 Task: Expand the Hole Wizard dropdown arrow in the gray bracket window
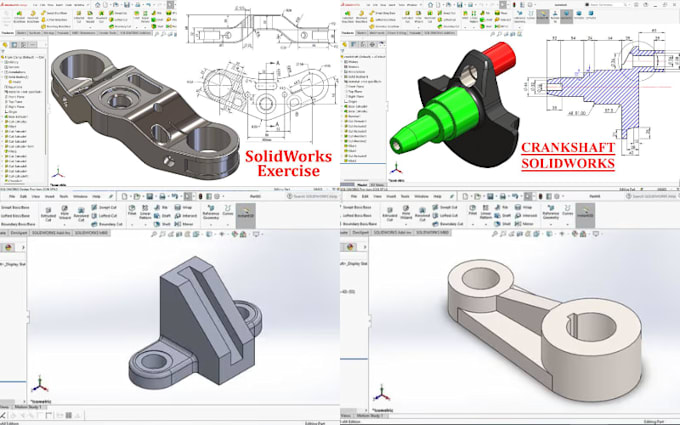click(x=65, y=224)
